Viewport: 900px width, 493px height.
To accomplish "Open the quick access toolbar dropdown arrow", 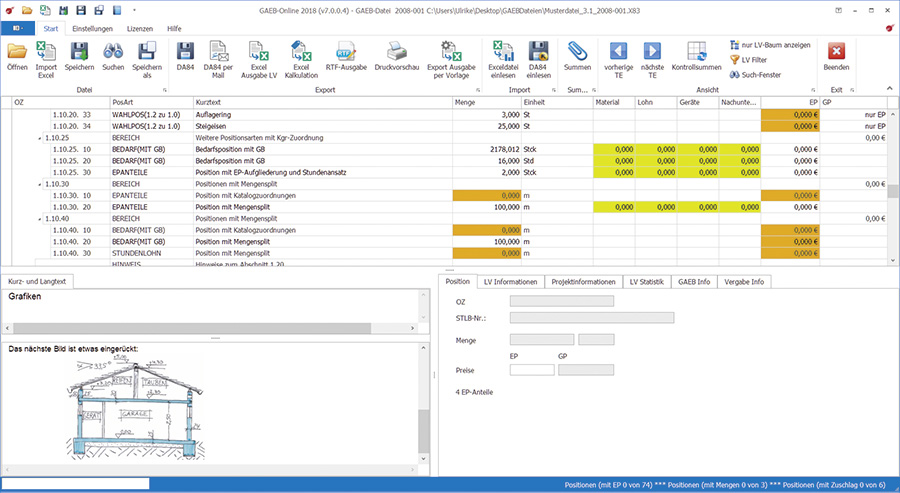I will (134, 10).
